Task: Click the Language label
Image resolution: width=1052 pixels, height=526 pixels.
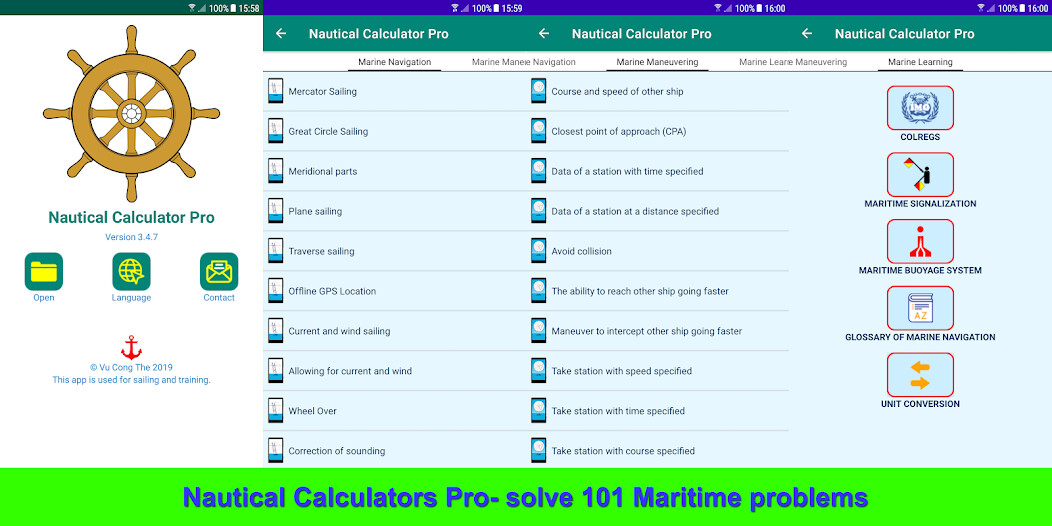Action: coord(132,298)
